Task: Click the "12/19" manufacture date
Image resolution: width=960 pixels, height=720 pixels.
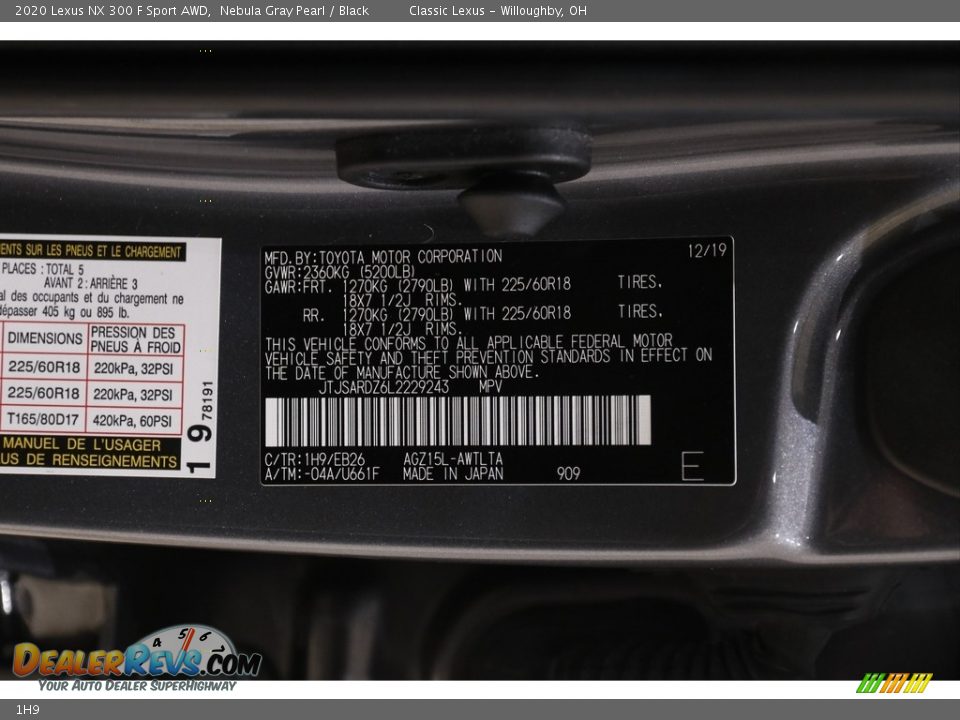Action: (707, 250)
